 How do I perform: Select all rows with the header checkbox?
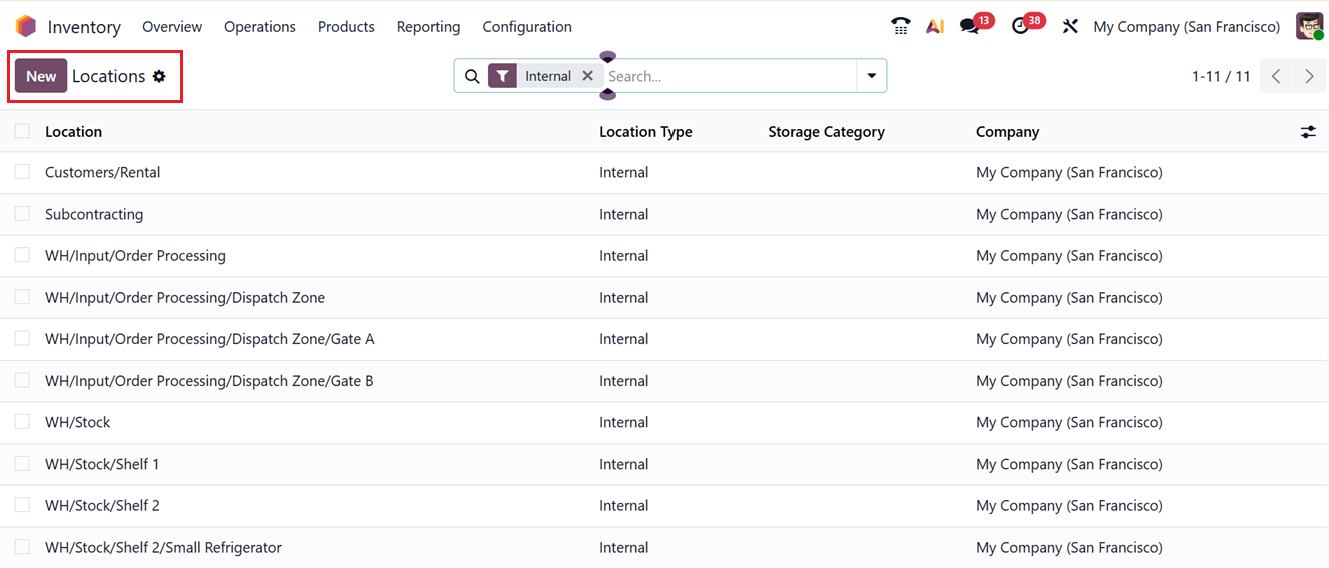[x=22, y=131]
